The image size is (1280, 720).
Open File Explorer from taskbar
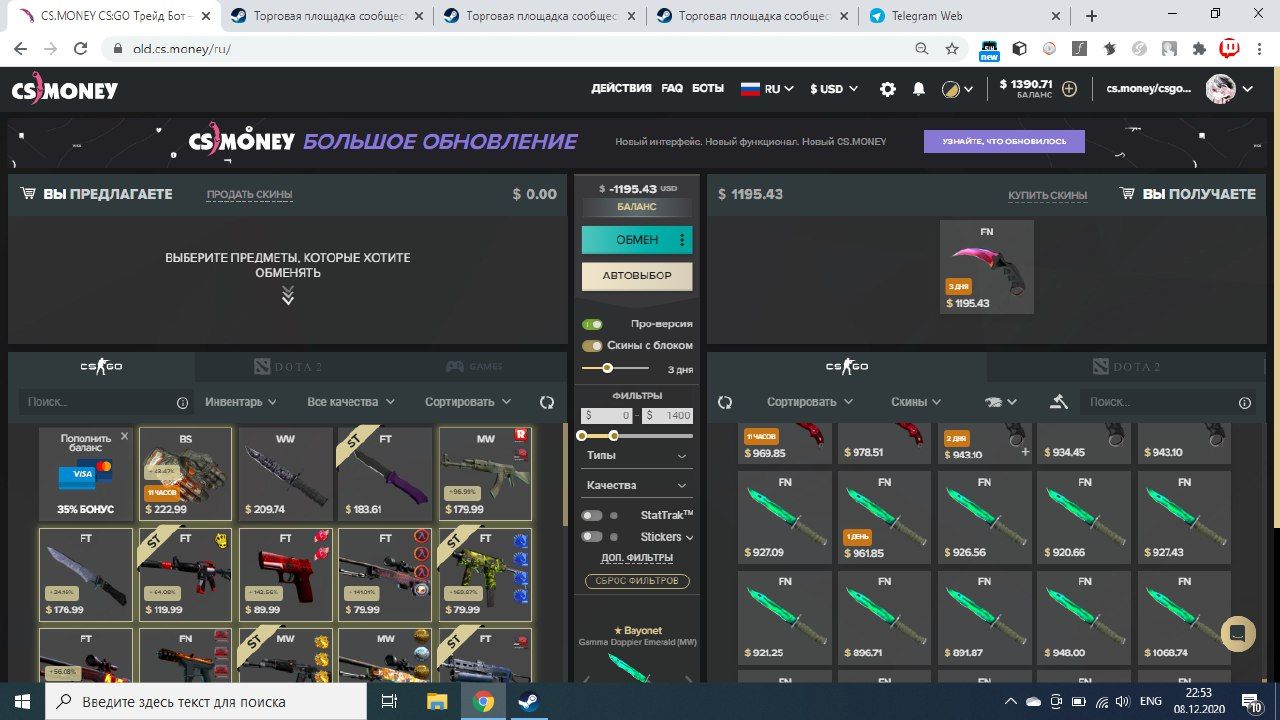435,701
